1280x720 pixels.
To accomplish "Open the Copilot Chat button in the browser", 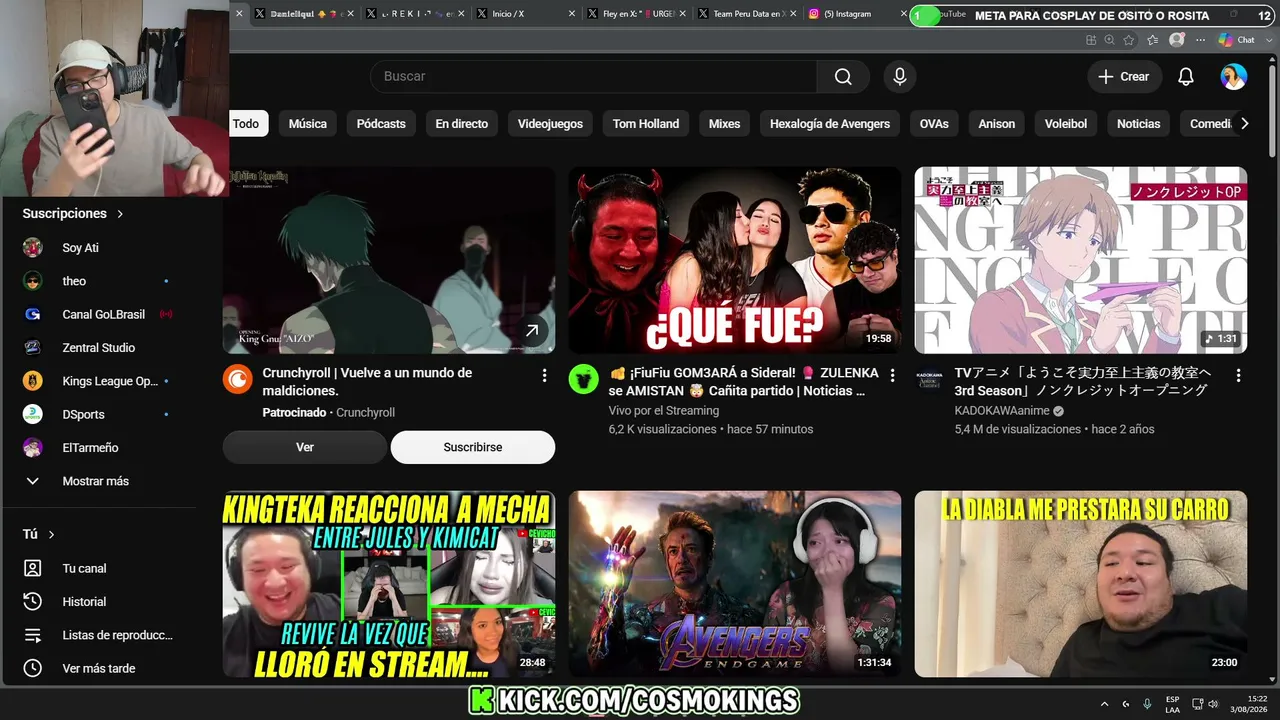I will click(1236, 40).
